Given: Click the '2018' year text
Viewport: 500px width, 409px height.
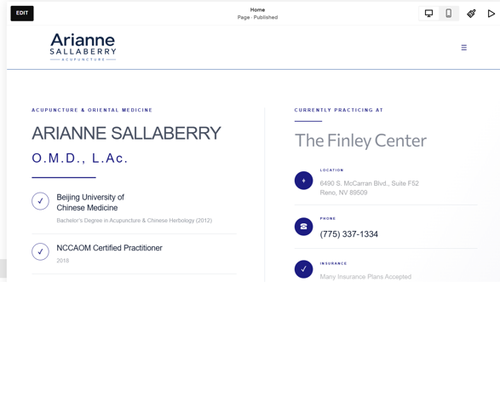Looking at the screenshot, I should (63, 261).
